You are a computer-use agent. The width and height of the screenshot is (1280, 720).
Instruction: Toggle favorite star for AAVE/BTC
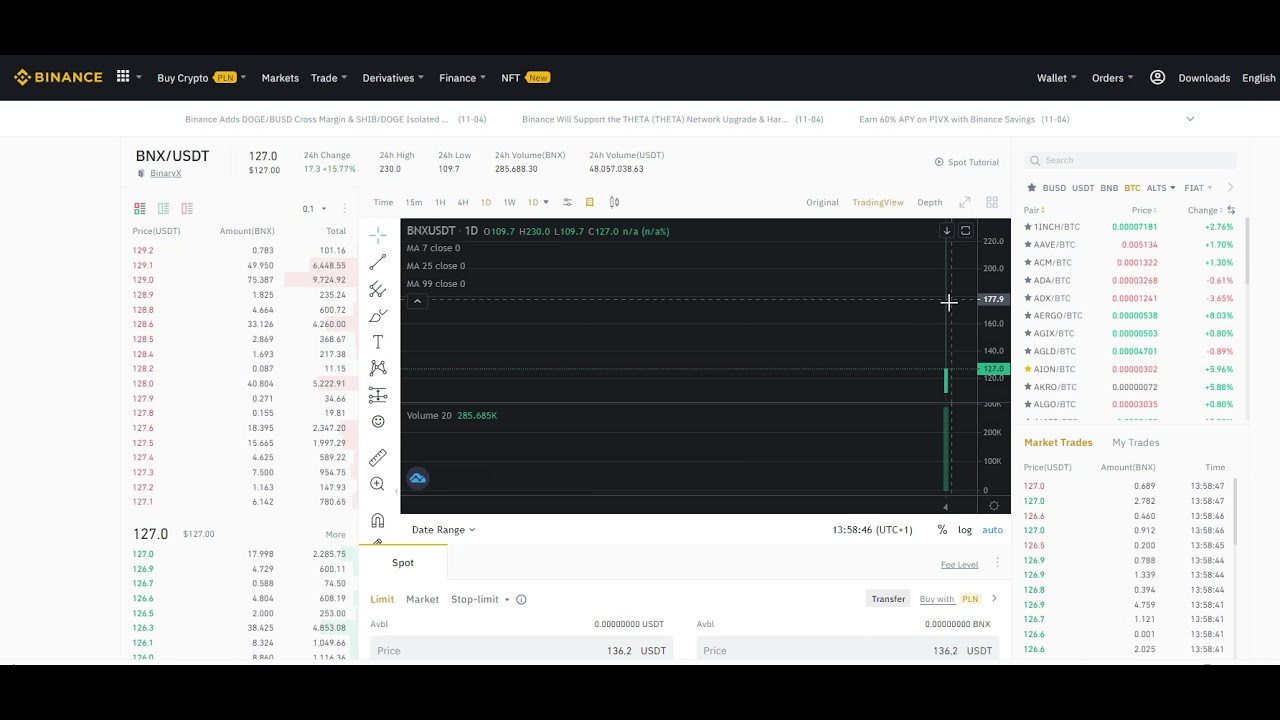pyautogui.click(x=1028, y=245)
